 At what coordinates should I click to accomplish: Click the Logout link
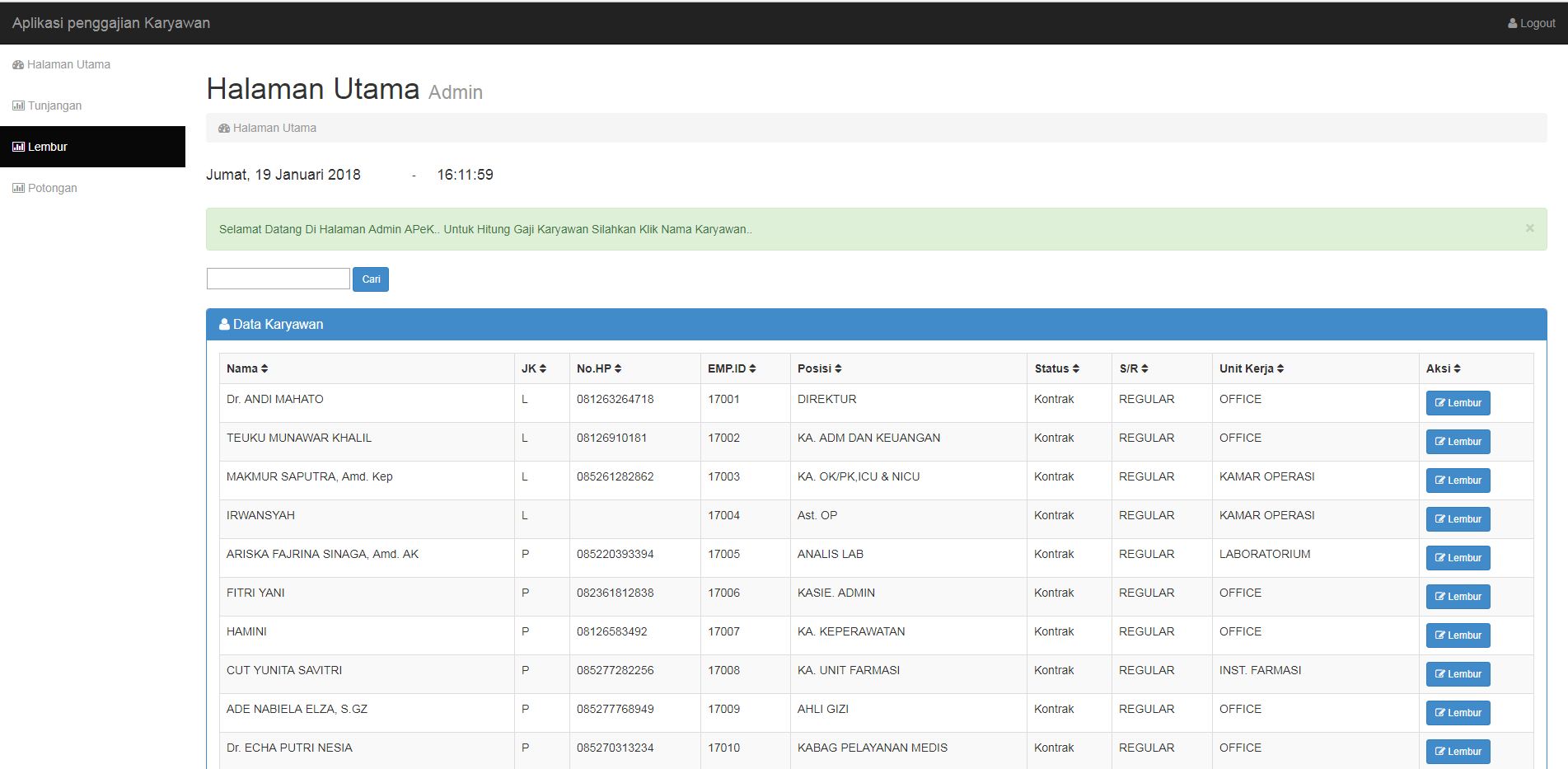pyautogui.click(x=1532, y=23)
